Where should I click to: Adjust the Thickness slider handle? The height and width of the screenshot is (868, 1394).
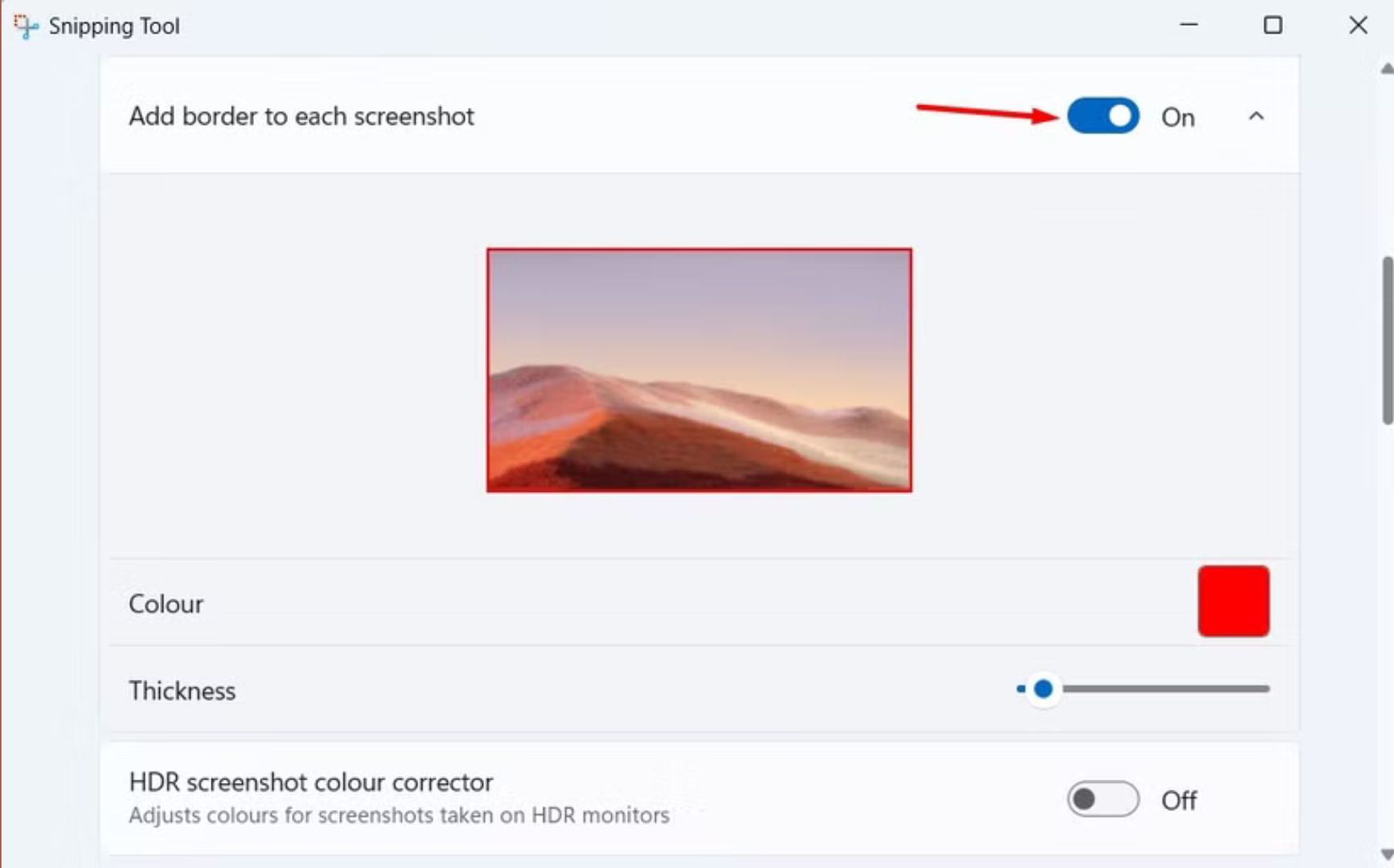click(x=1043, y=690)
